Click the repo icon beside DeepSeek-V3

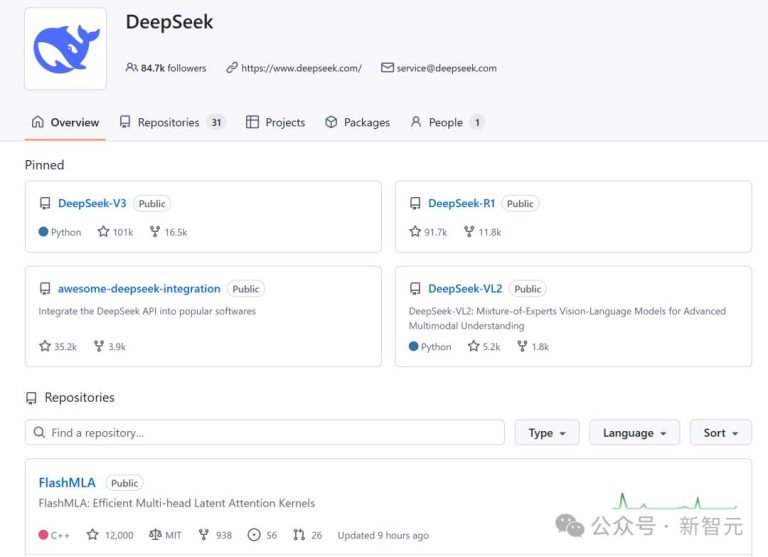(x=45, y=203)
